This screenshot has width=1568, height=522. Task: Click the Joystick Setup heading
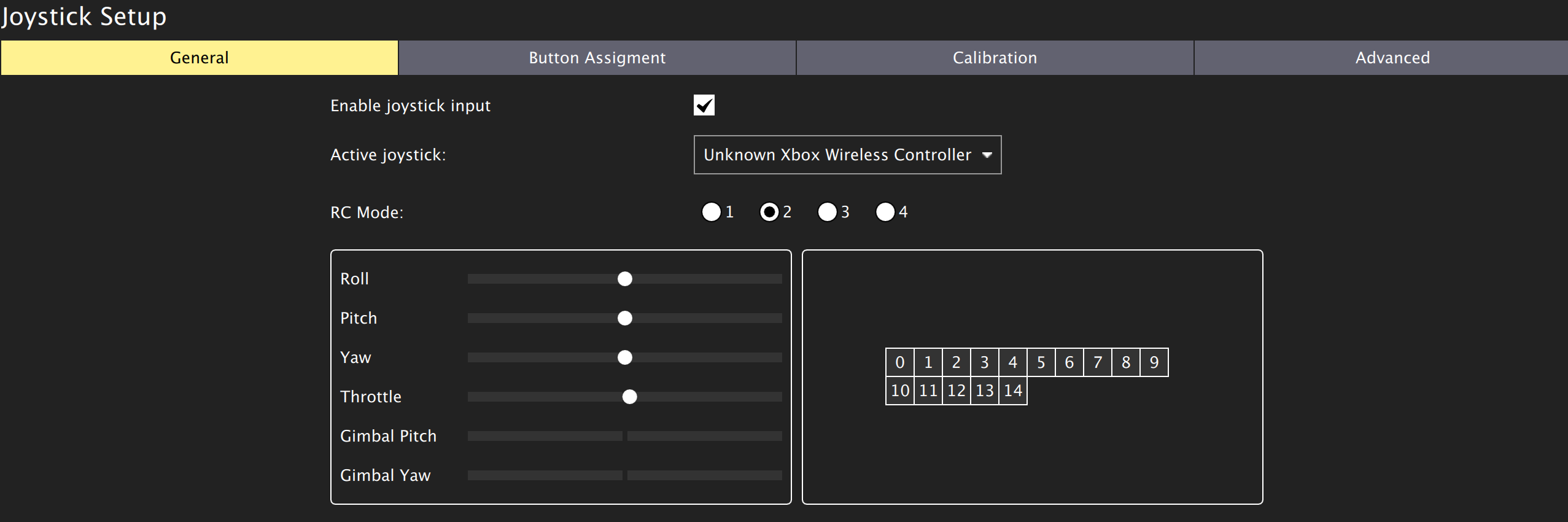point(84,17)
